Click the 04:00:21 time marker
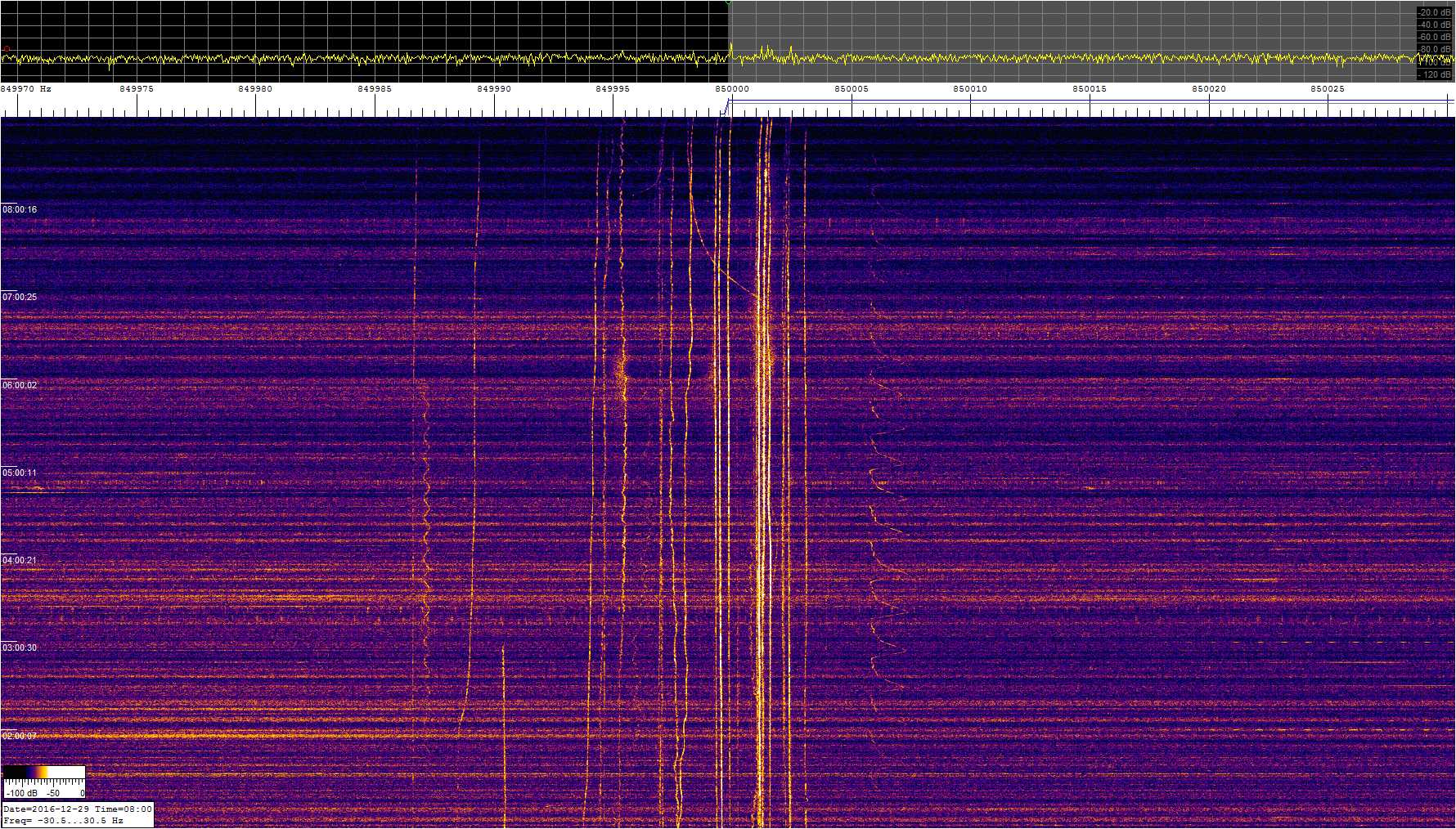 click(x=20, y=560)
